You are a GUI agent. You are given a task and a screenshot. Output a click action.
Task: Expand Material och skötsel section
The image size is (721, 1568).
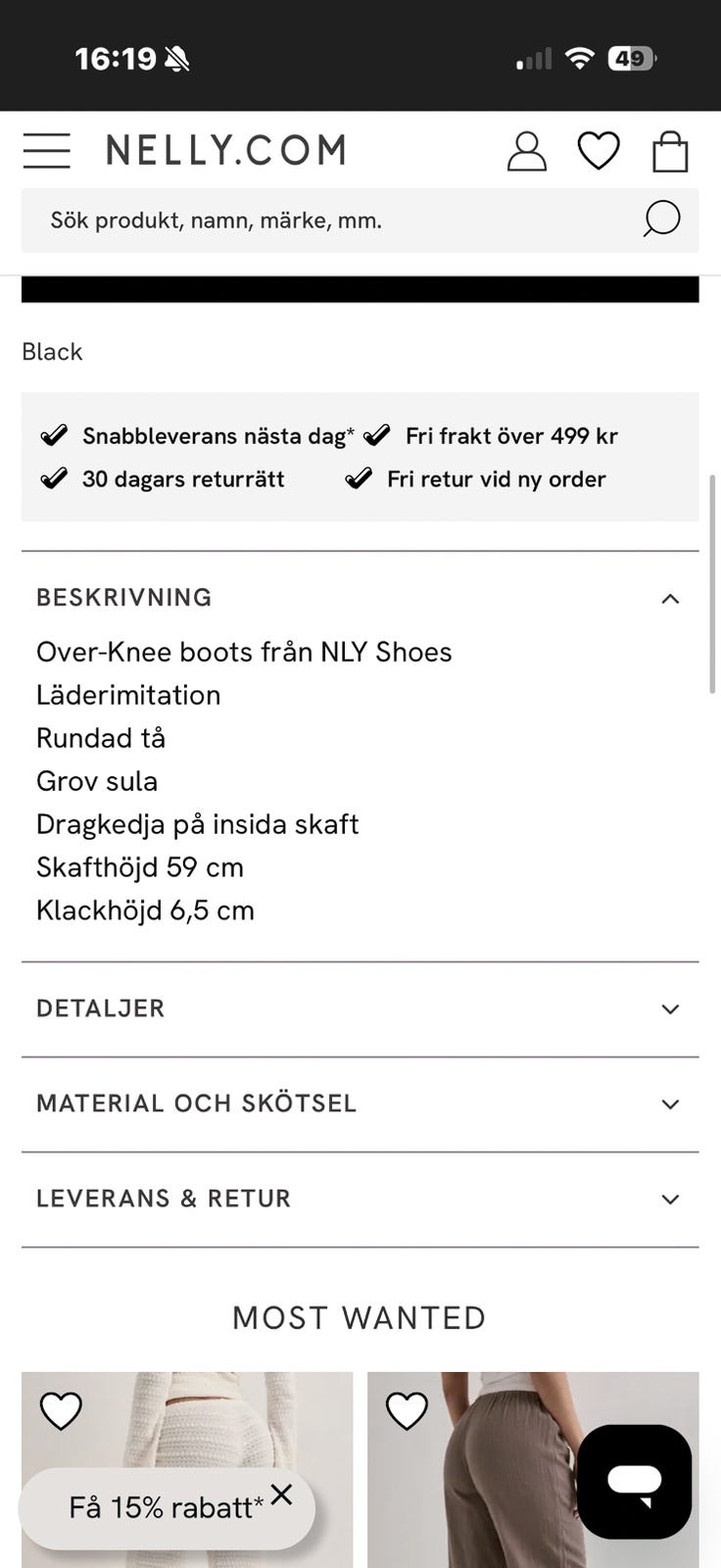360,1103
